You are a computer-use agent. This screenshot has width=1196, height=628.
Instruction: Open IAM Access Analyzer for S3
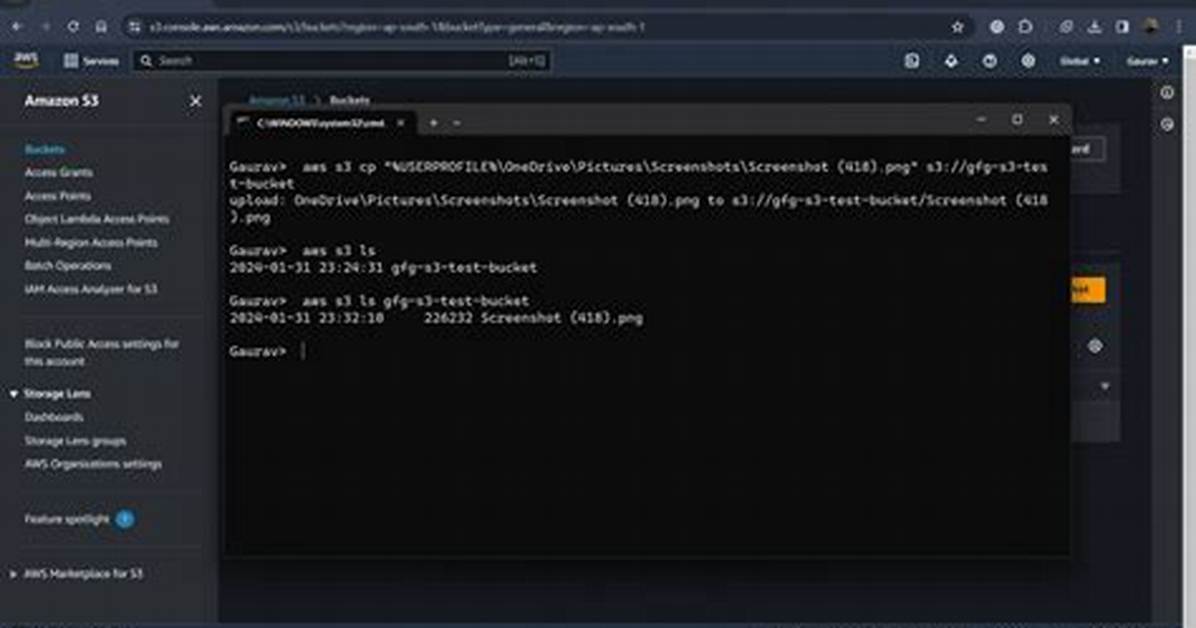[x=91, y=289]
